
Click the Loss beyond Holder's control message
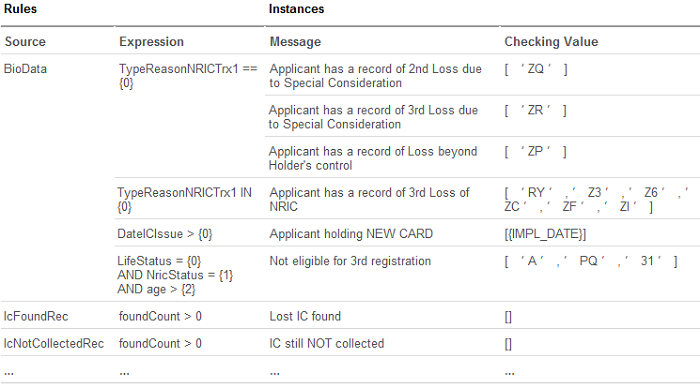pyautogui.click(x=373, y=158)
